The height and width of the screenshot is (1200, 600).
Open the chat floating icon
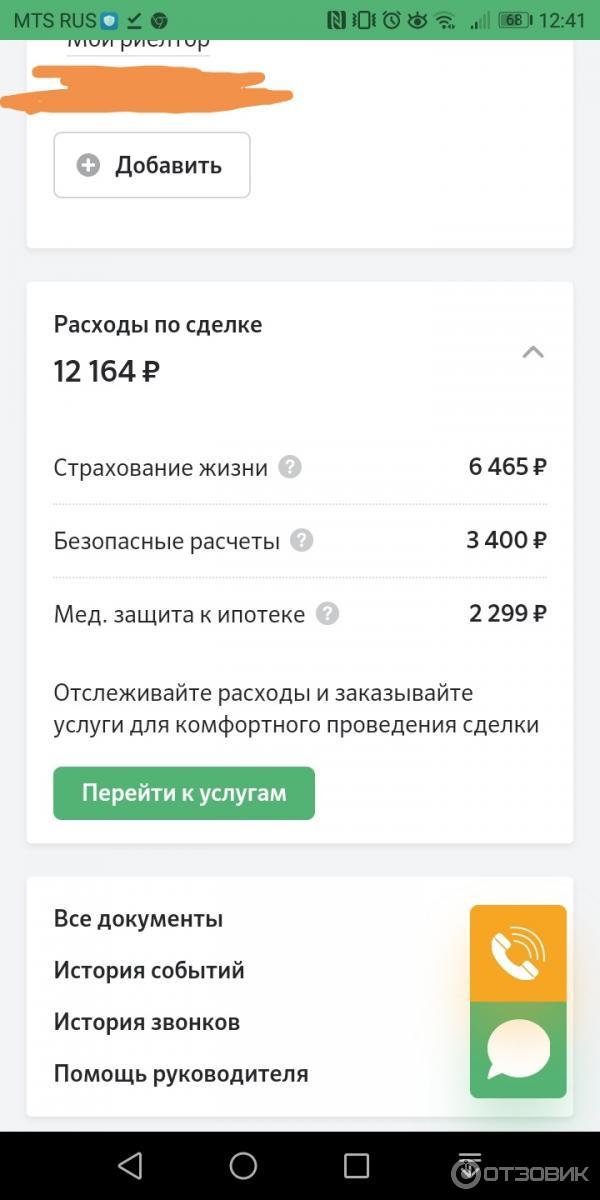pyautogui.click(x=517, y=1048)
